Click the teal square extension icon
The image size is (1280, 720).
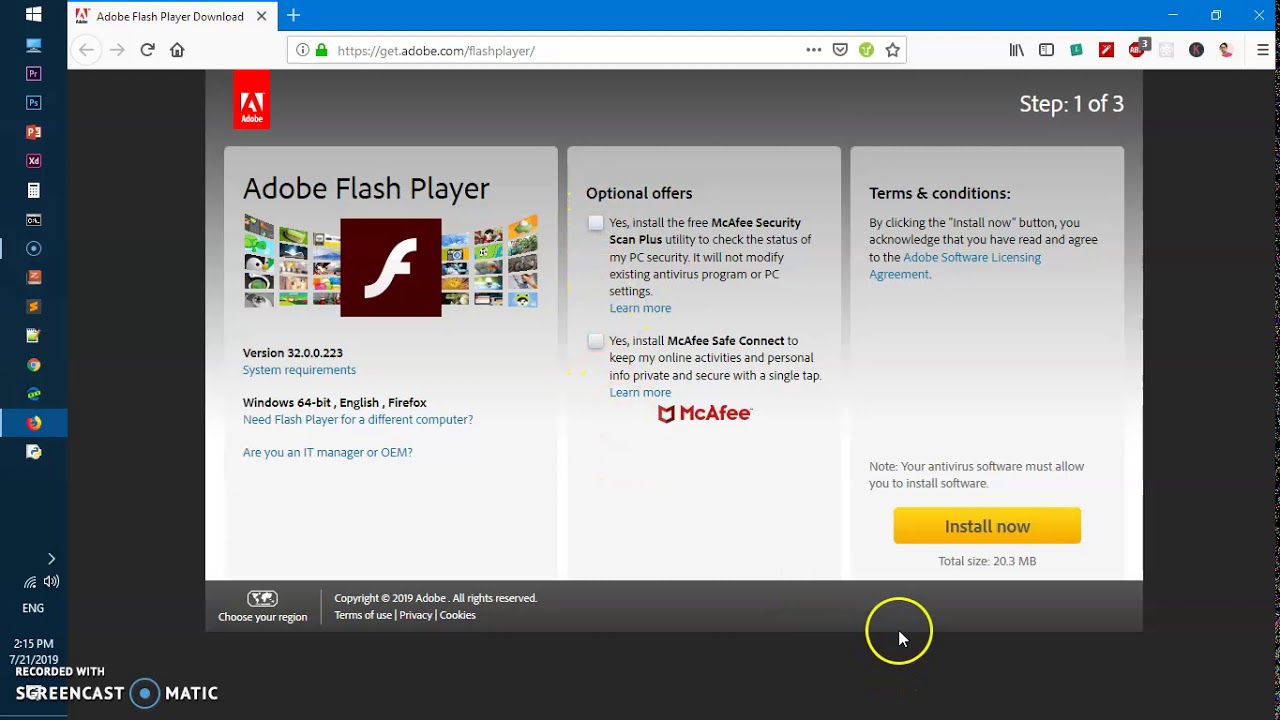click(1076, 50)
